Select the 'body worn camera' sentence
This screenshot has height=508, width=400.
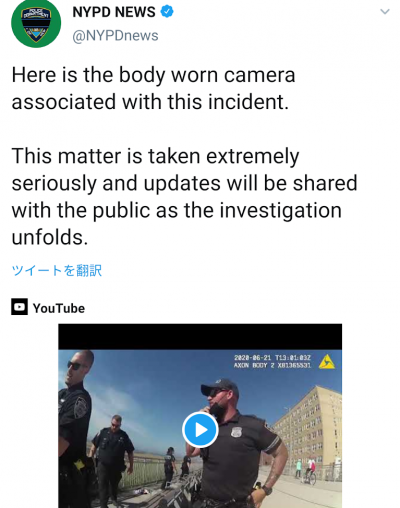point(153,88)
